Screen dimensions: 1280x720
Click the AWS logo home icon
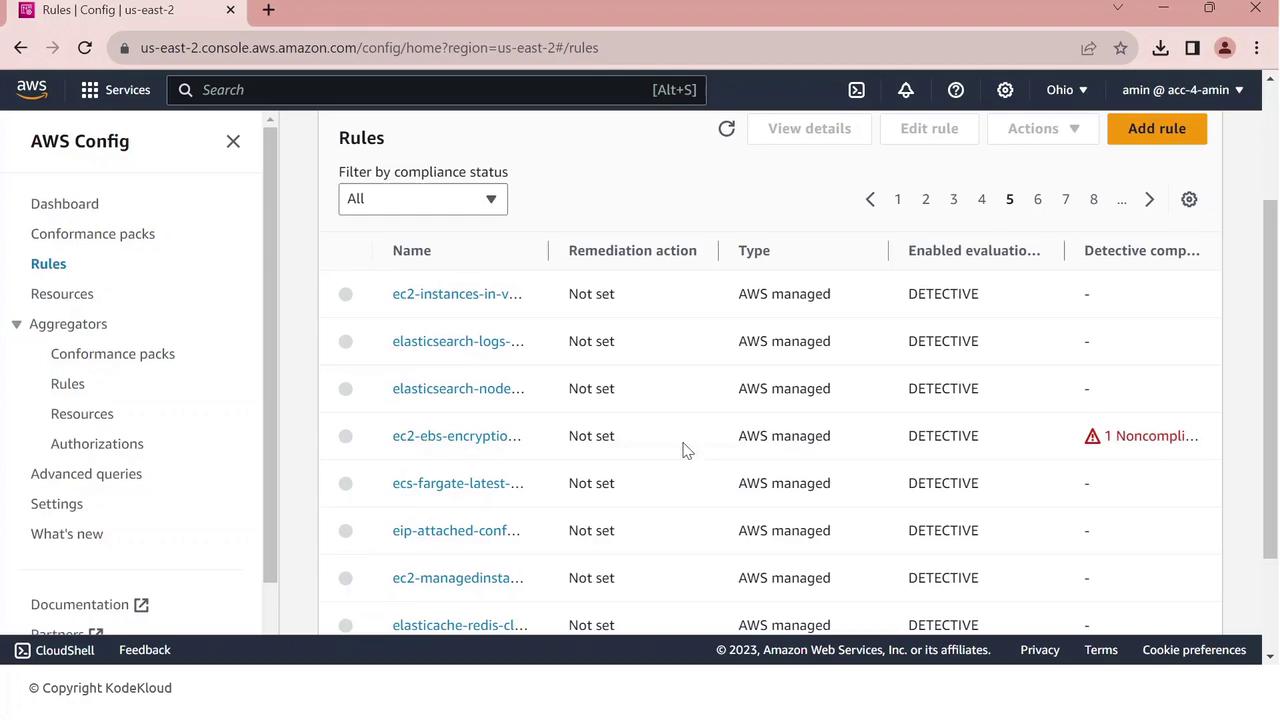(32, 89)
